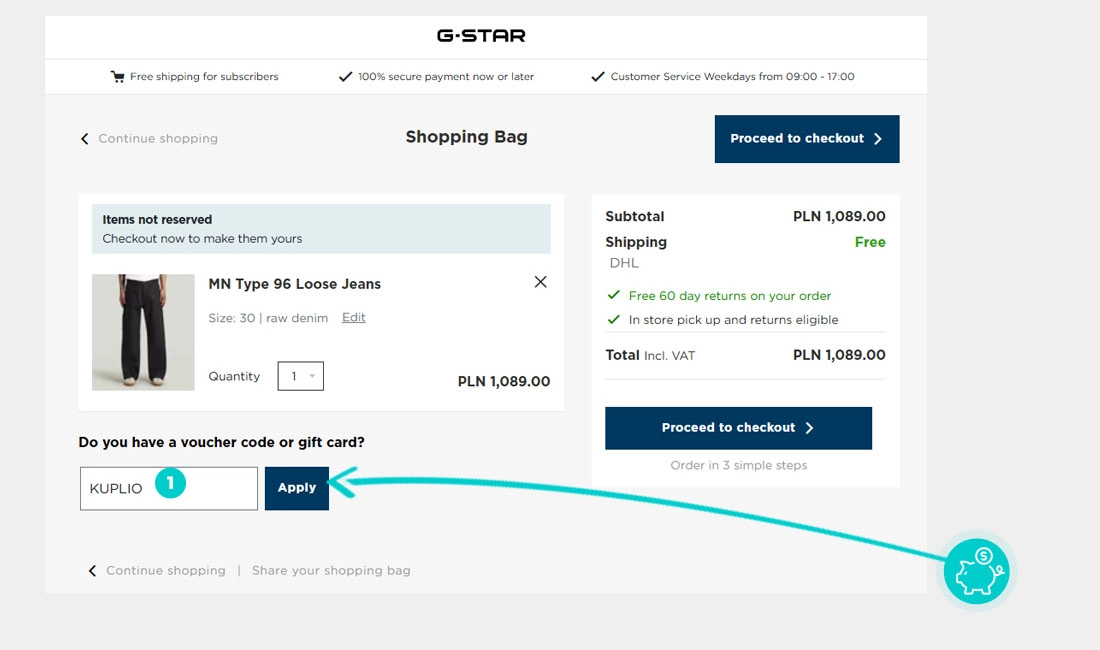The height and width of the screenshot is (650, 1100).
Task: Click the bottom Continue shopping link
Action: coord(165,571)
